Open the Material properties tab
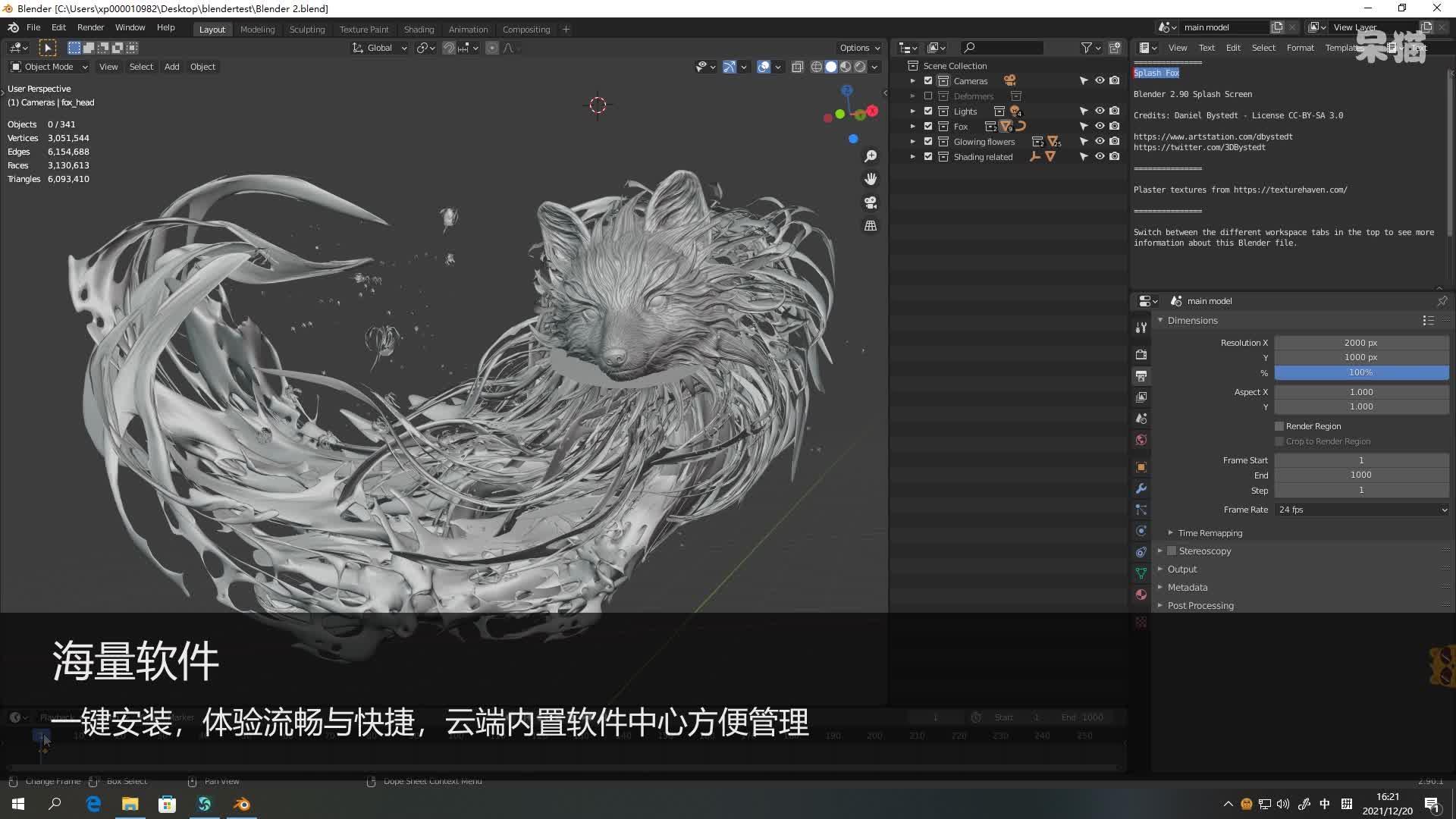The image size is (1456, 819). (x=1141, y=595)
